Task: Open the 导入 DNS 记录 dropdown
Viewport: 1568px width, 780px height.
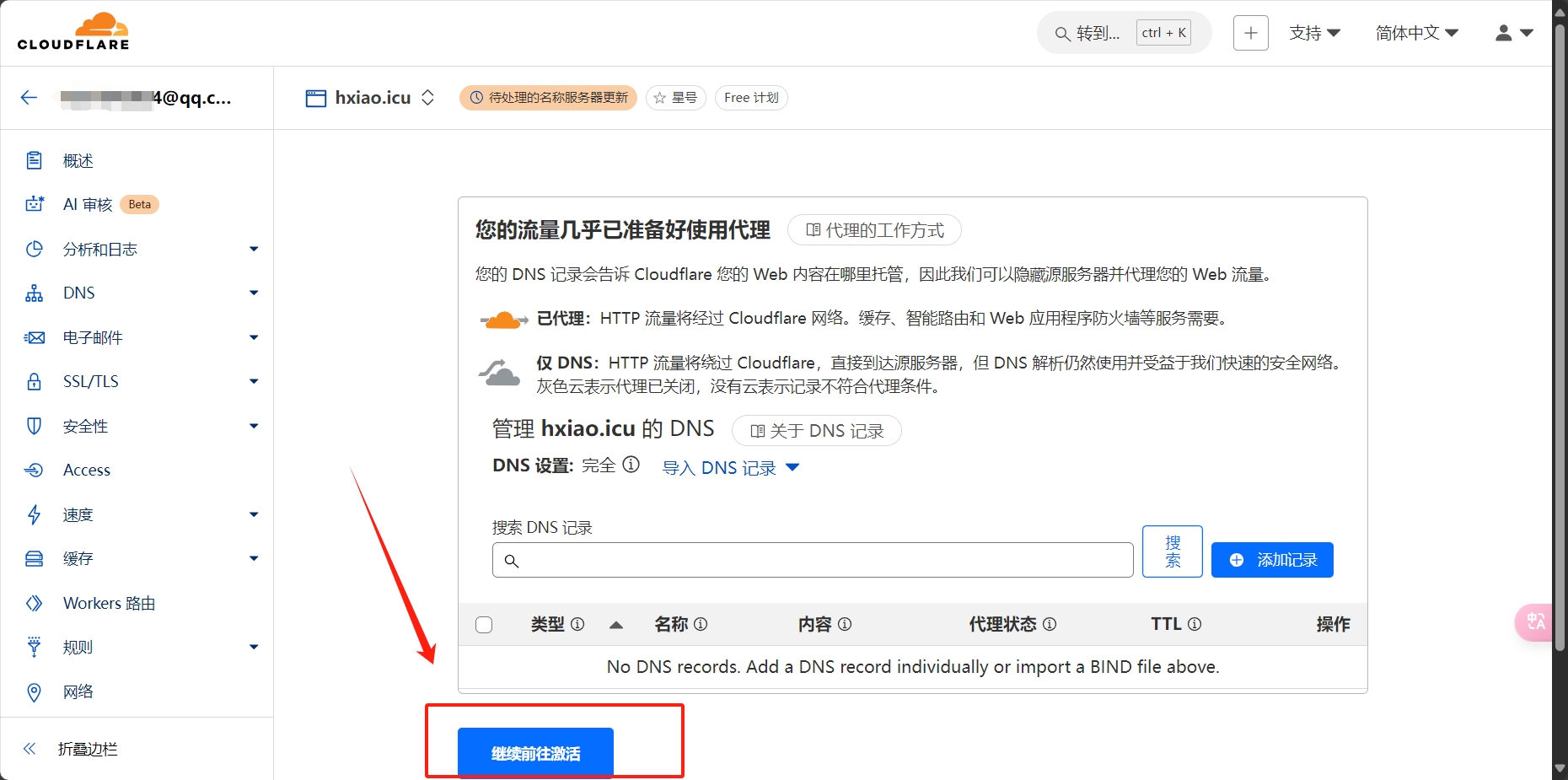Action: 730,467
